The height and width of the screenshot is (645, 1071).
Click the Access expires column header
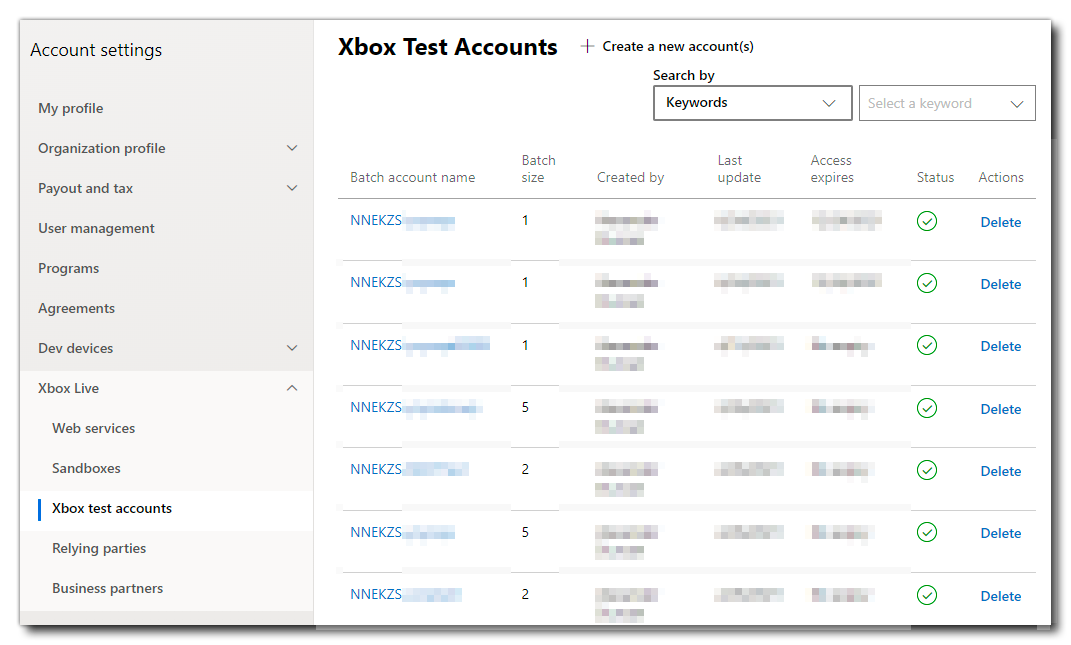pos(832,169)
